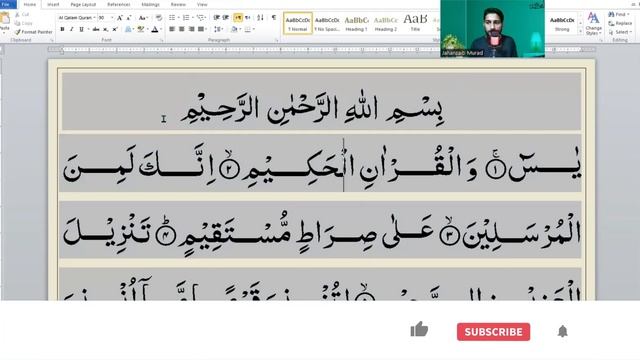
Task: Open the View tab
Action: coord(202,4)
